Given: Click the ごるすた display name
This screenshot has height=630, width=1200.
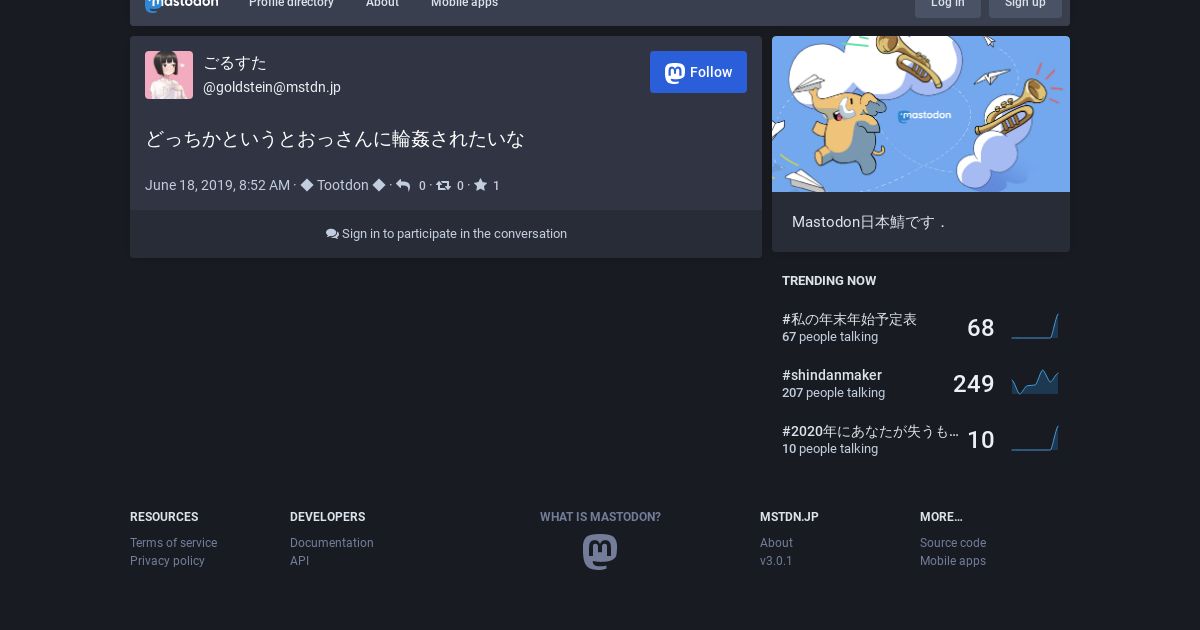Looking at the screenshot, I should 235,63.
